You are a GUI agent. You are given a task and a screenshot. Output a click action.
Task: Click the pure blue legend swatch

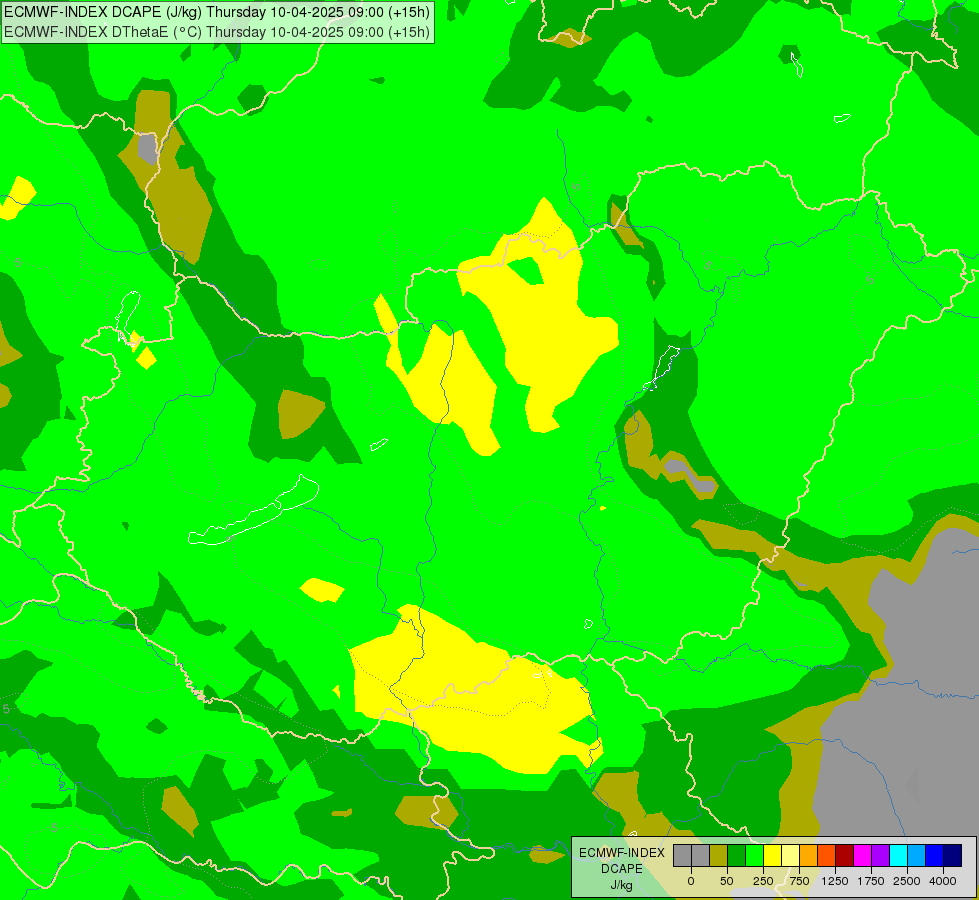[x=934, y=856]
